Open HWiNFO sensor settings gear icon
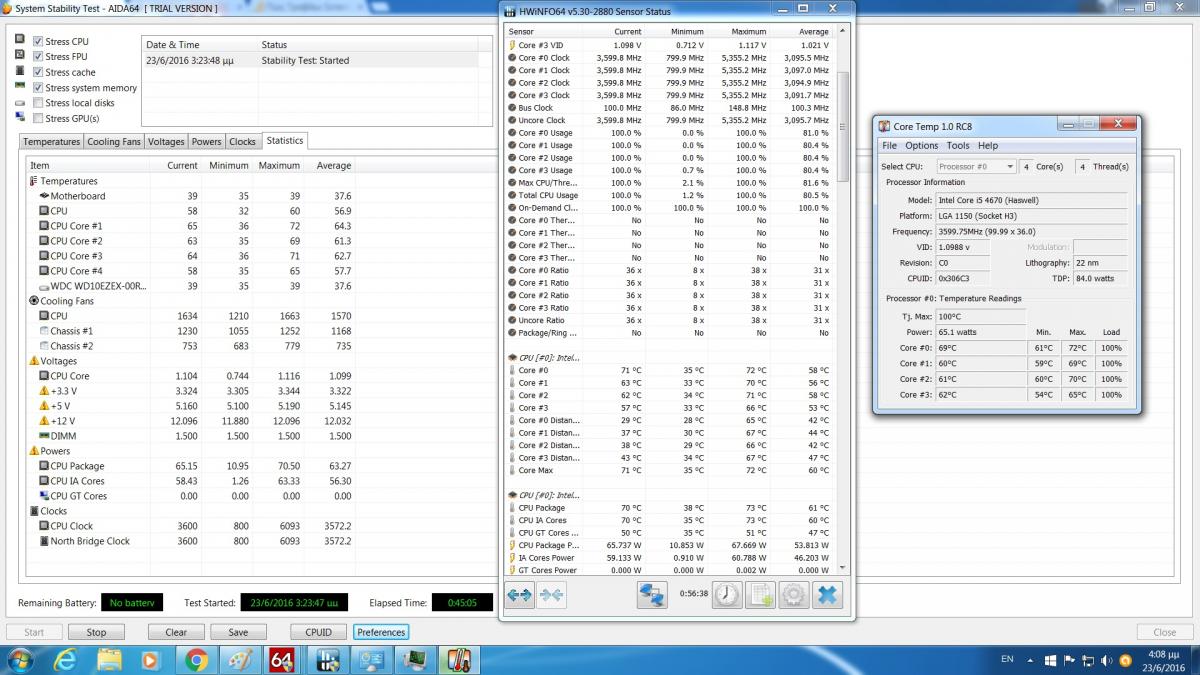Screen dimensions: 1200x675 pos(794,594)
